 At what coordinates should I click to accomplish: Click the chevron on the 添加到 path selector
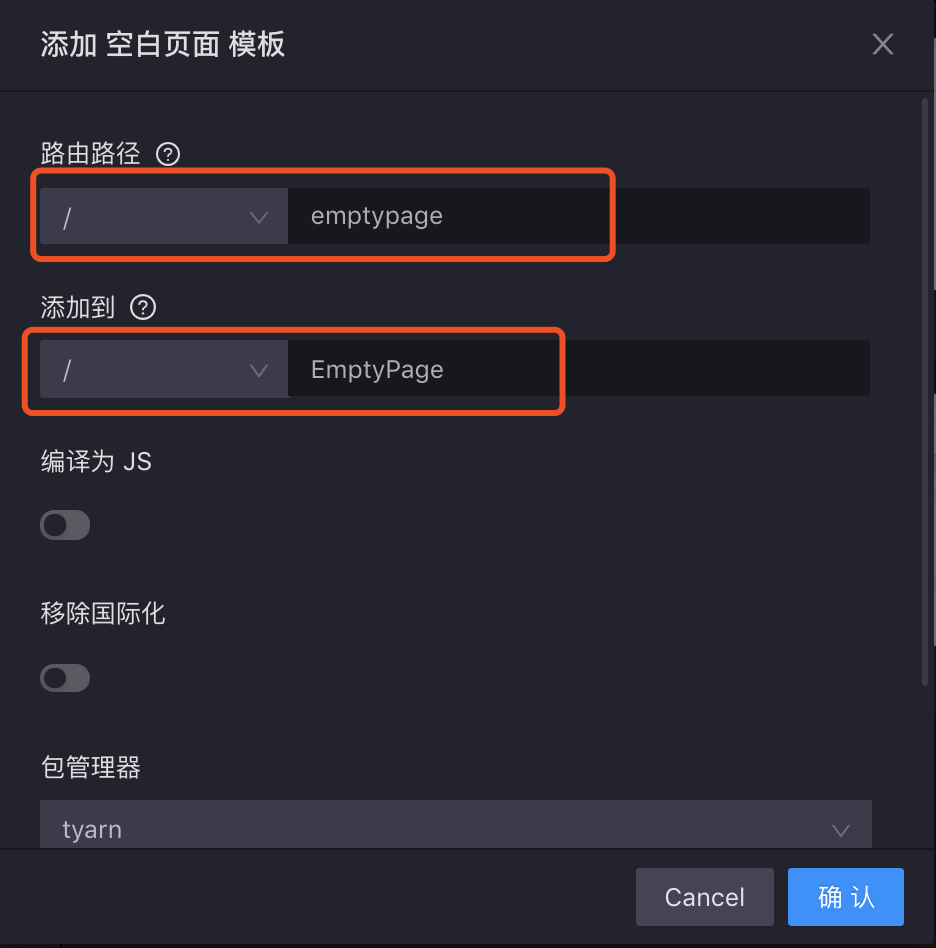pyautogui.click(x=259, y=369)
